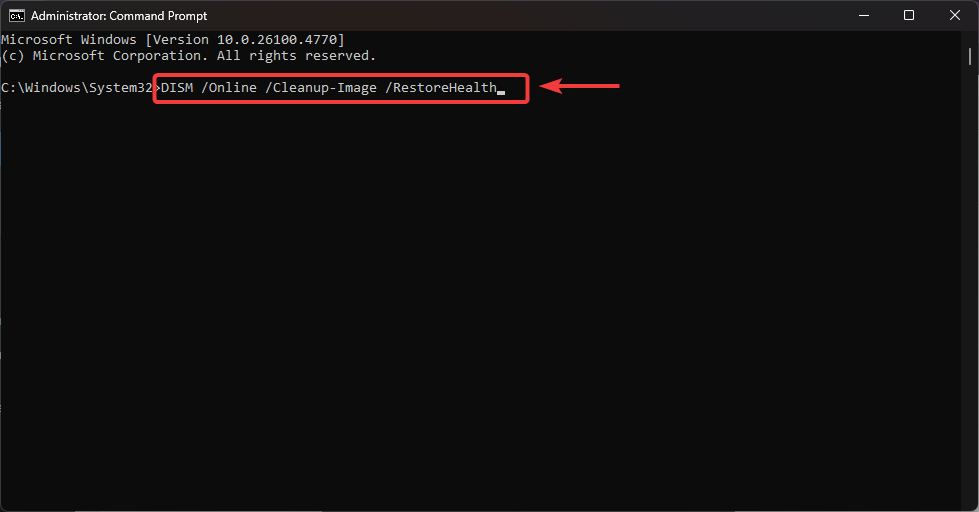This screenshot has height=512, width=979.
Task: Click the scrollbar track below the thumb
Action: click(972, 300)
